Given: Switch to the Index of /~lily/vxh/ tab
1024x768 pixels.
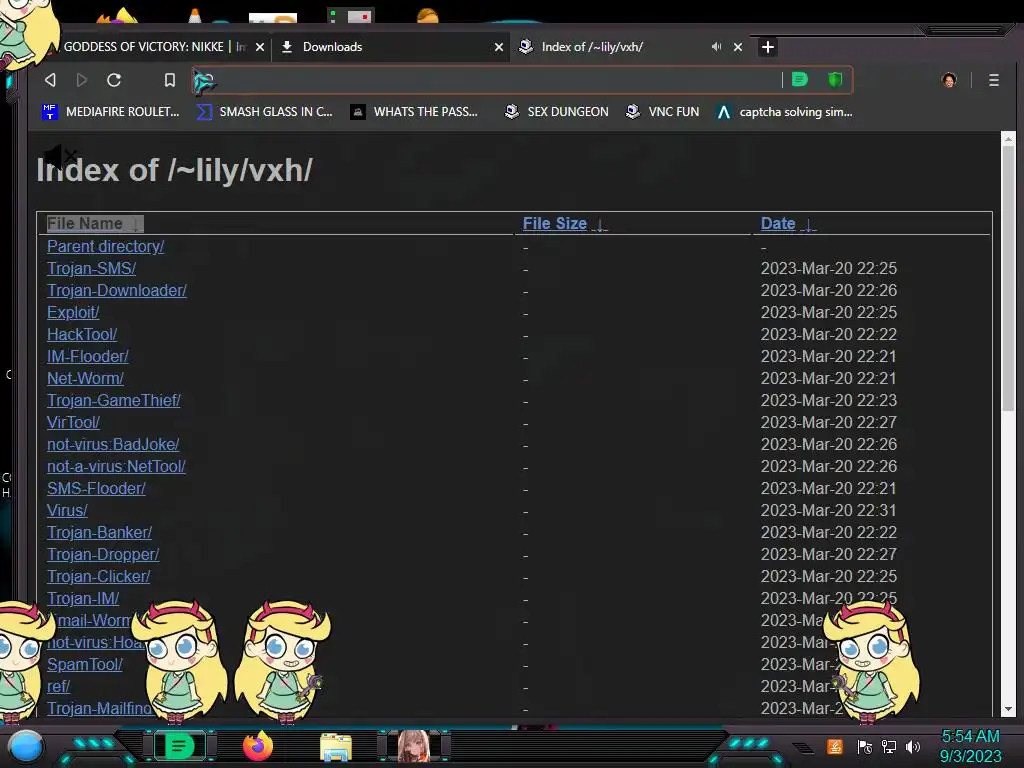Looking at the screenshot, I should point(592,46).
